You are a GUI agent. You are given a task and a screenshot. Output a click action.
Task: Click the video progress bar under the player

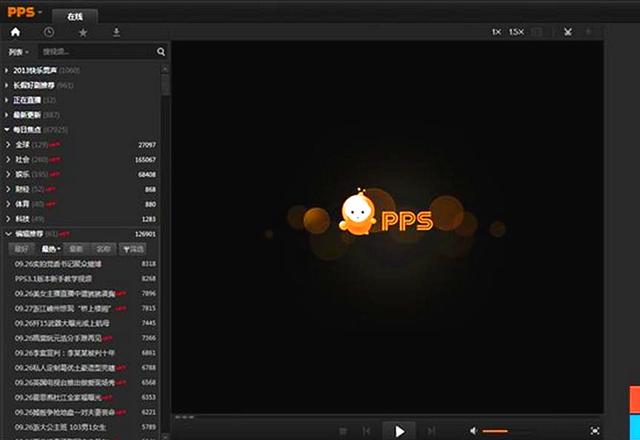387,417
